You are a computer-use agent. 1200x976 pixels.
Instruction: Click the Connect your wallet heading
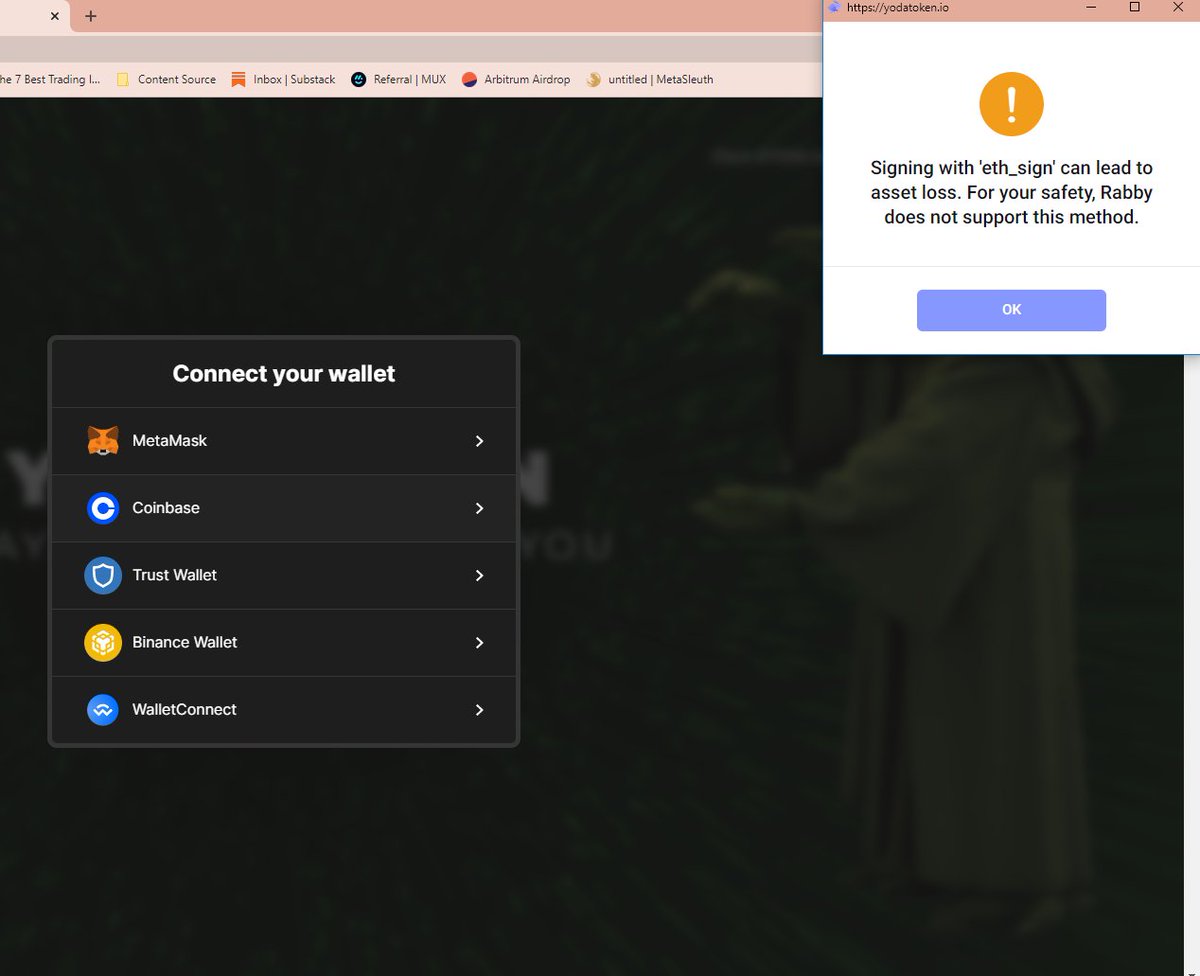coord(284,374)
